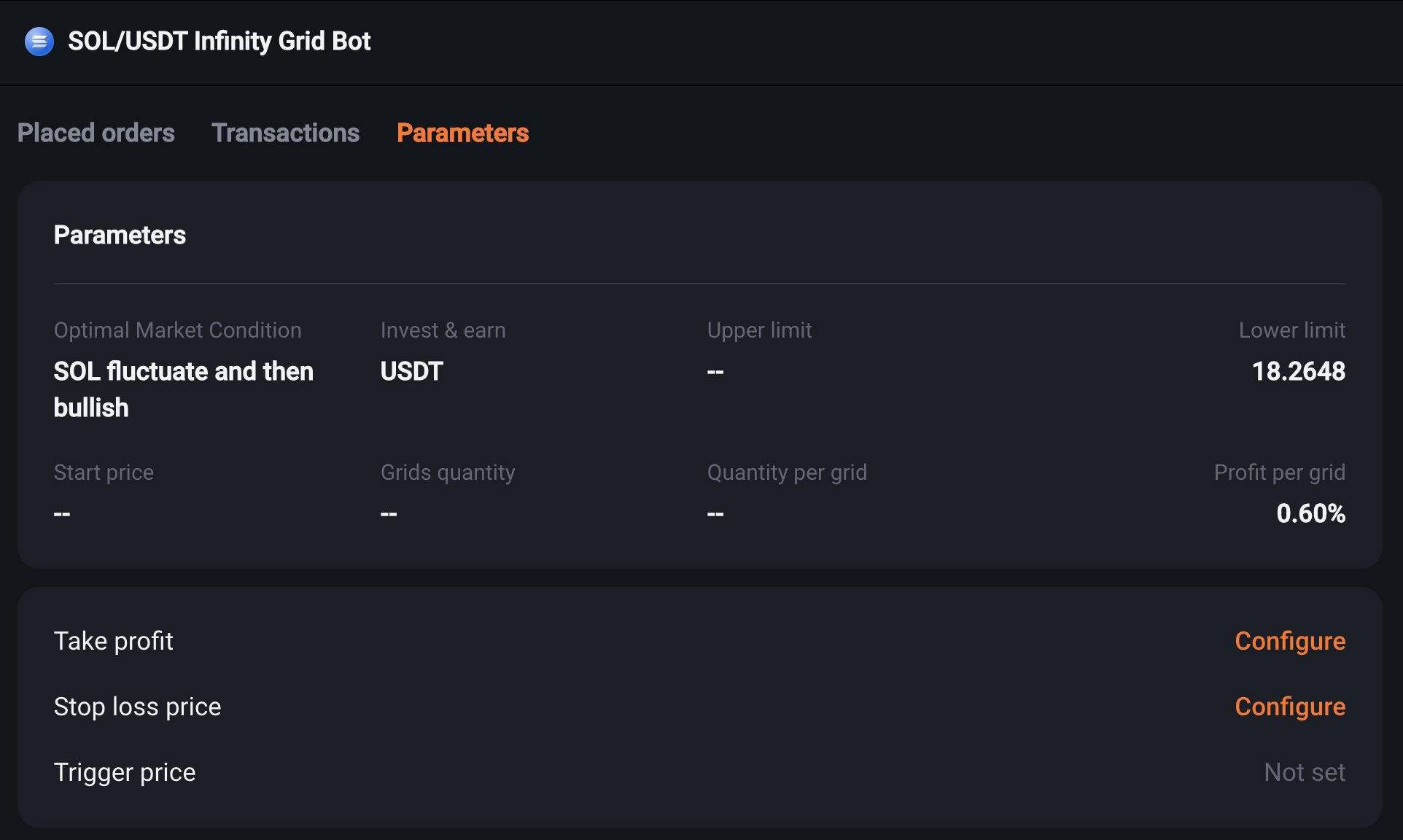This screenshot has width=1403, height=840.
Task: Switch to the Transactions tab
Action: click(x=286, y=133)
